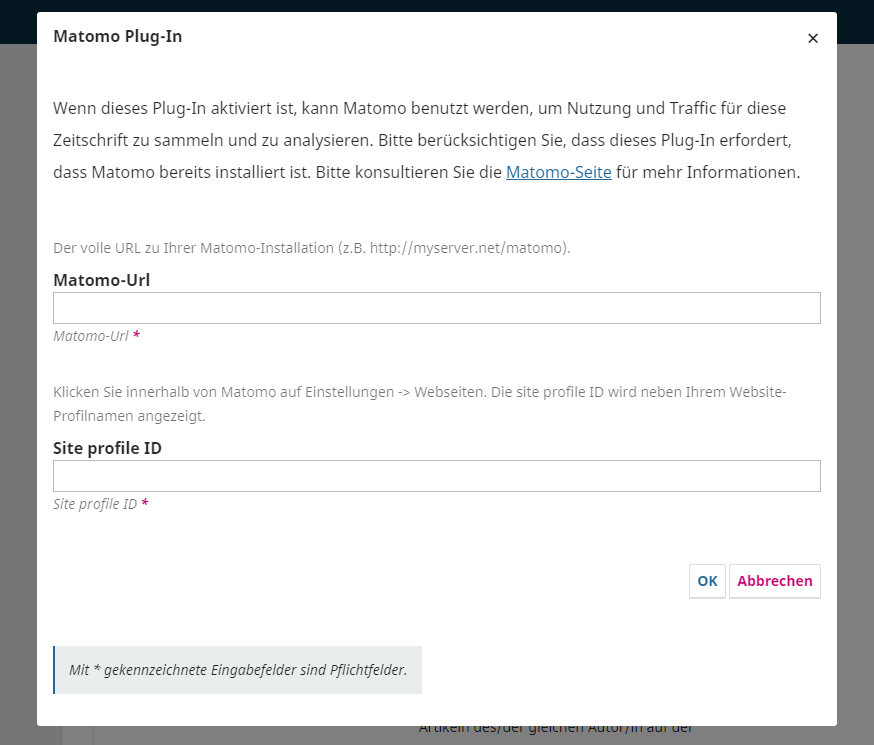Open the Matomo-Seite link
The height and width of the screenshot is (745, 874).
click(558, 172)
